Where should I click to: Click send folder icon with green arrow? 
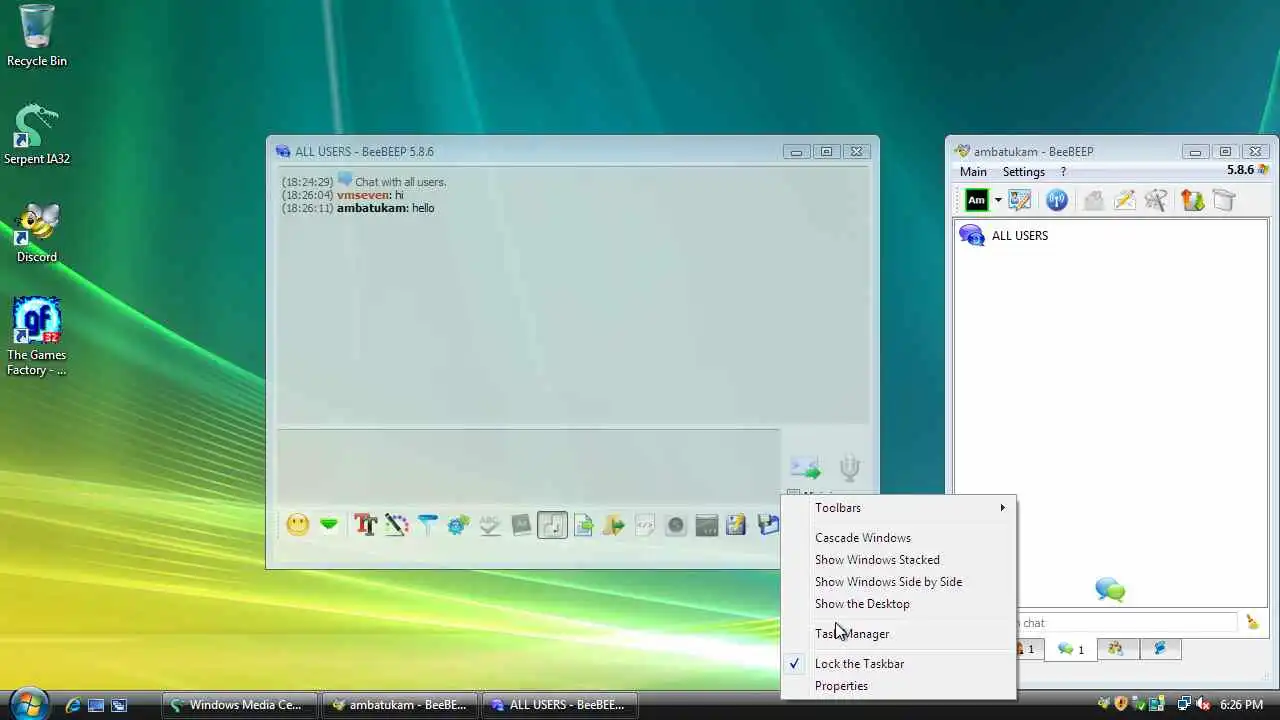pos(614,524)
